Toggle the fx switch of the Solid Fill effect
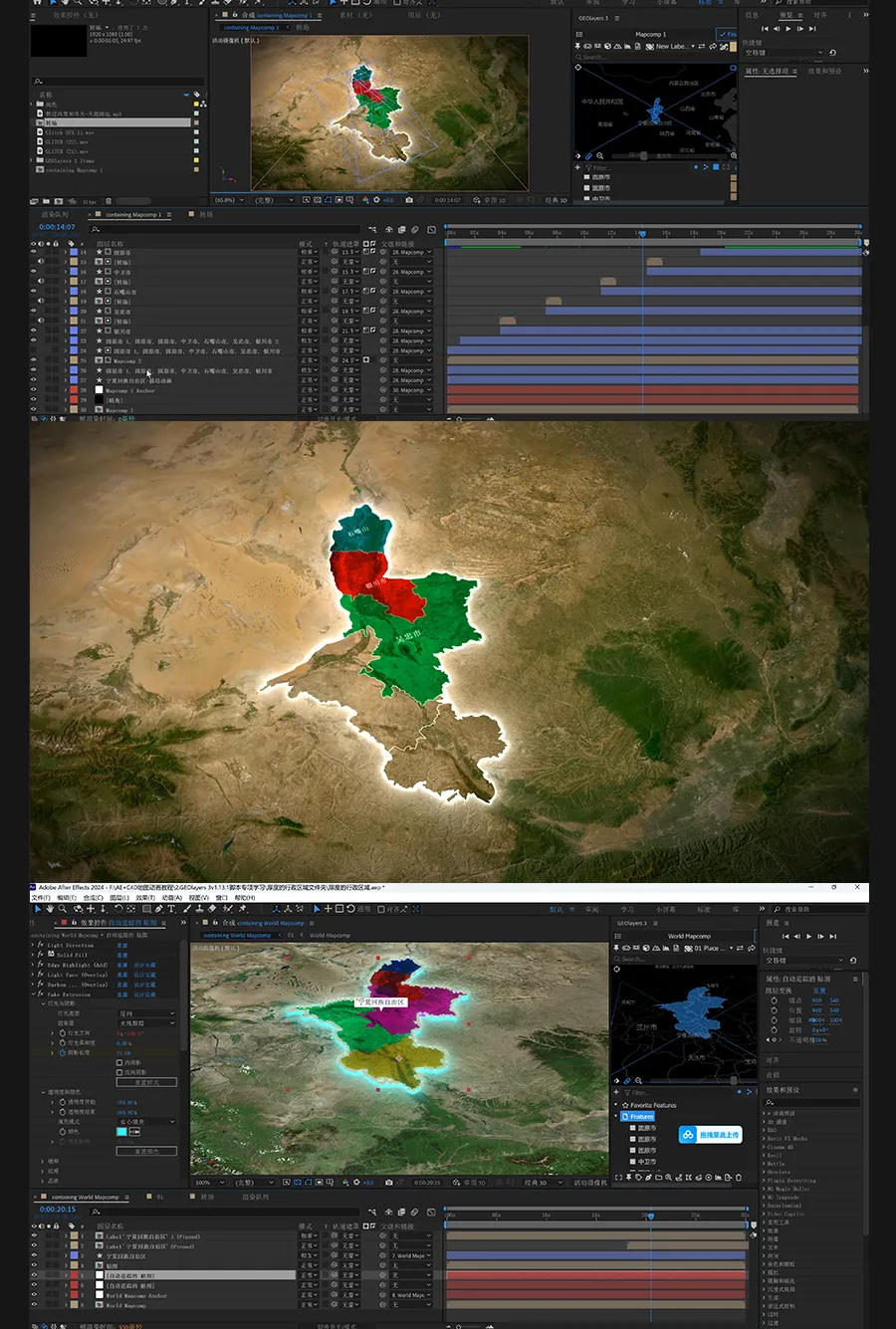Image resolution: width=896 pixels, height=1329 pixels. click(x=40, y=955)
